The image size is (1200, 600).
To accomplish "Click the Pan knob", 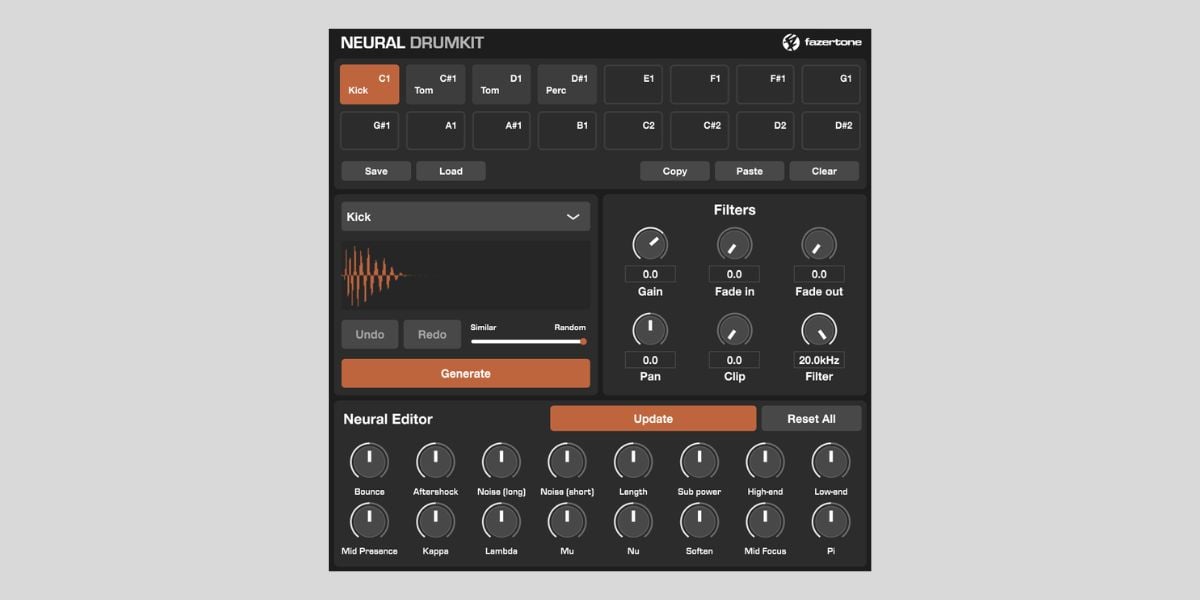I will click(x=650, y=329).
